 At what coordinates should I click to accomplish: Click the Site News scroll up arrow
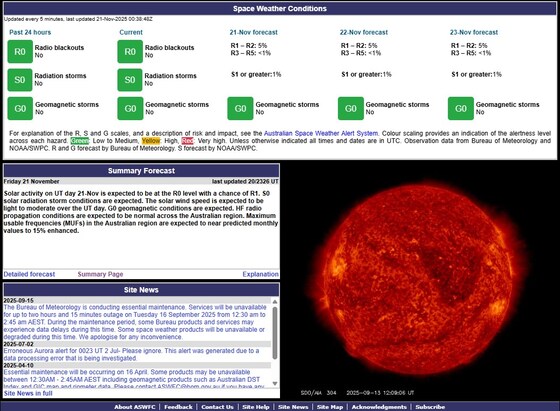pyautogui.click(x=275, y=302)
